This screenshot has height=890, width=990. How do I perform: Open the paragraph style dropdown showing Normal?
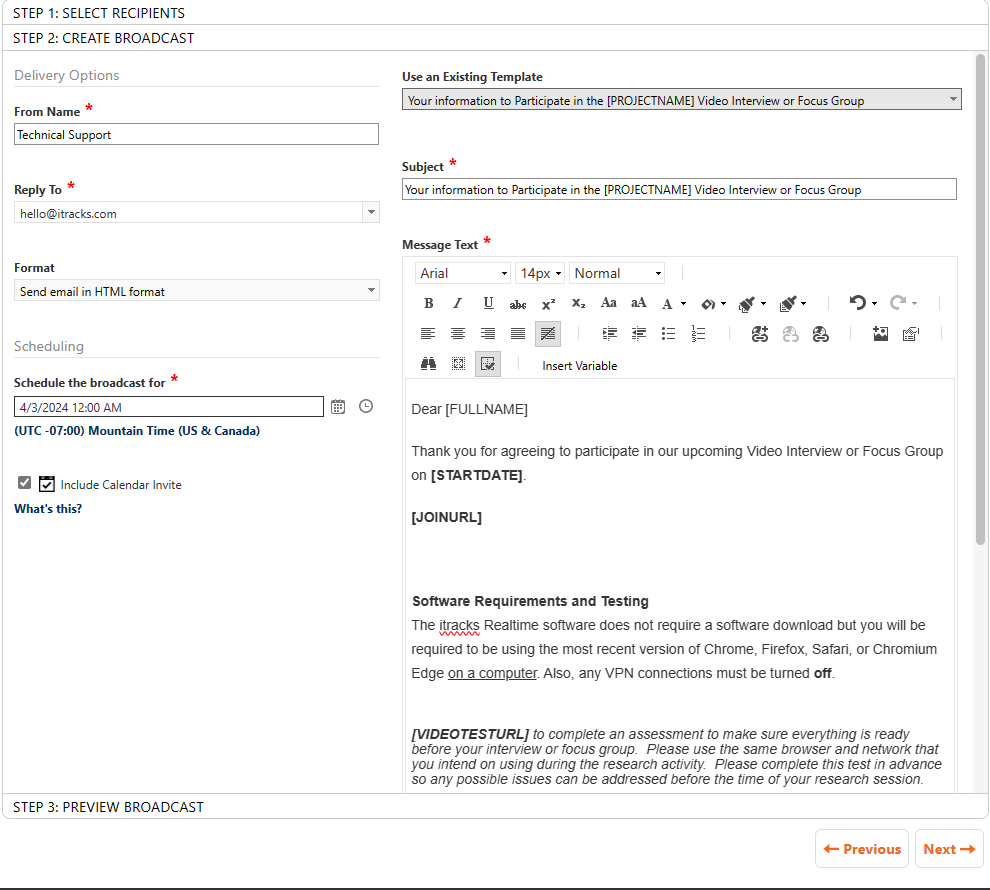[x=617, y=273]
